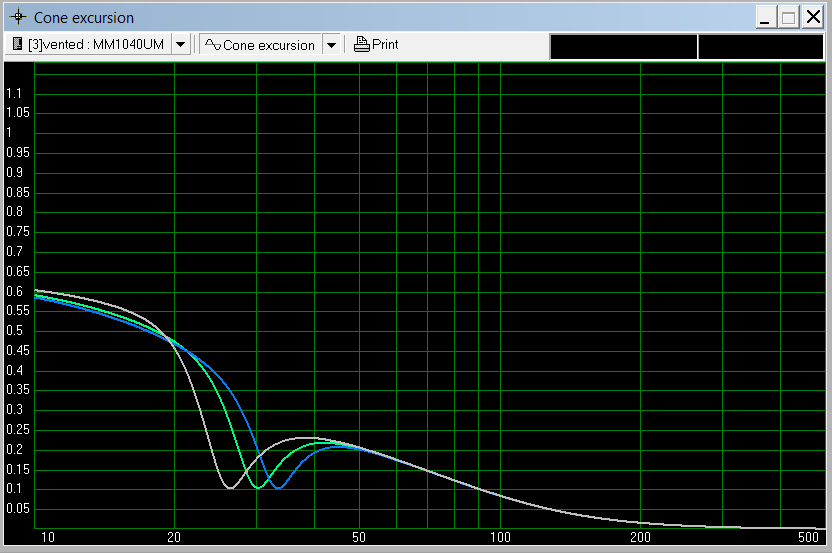Select the [3]vented : MM1040UM project box
The height and width of the screenshot is (553, 832).
tap(88, 45)
